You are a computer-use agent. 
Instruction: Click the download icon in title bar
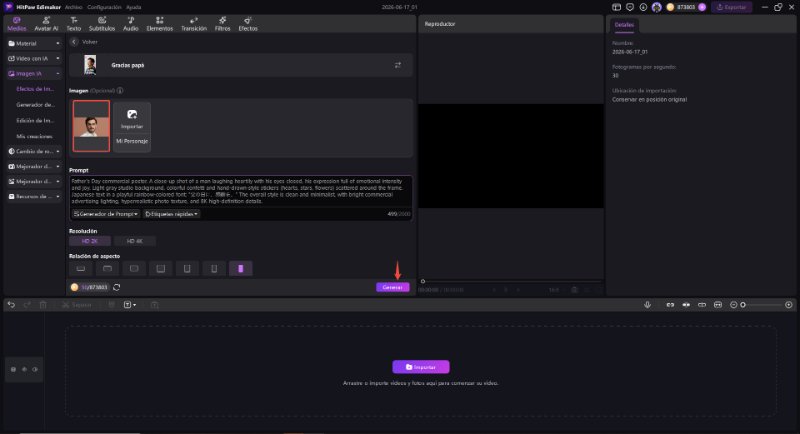pyautogui.click(x=643, y=7)
